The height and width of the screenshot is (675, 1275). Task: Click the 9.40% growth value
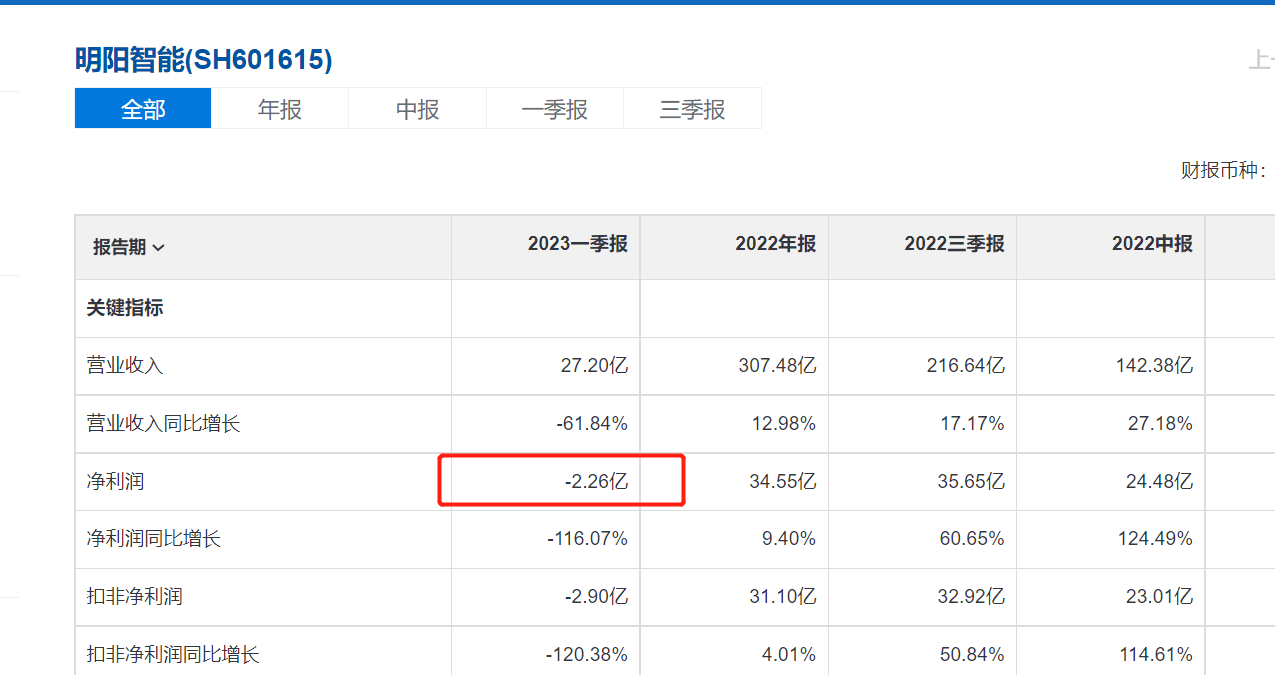789,539
